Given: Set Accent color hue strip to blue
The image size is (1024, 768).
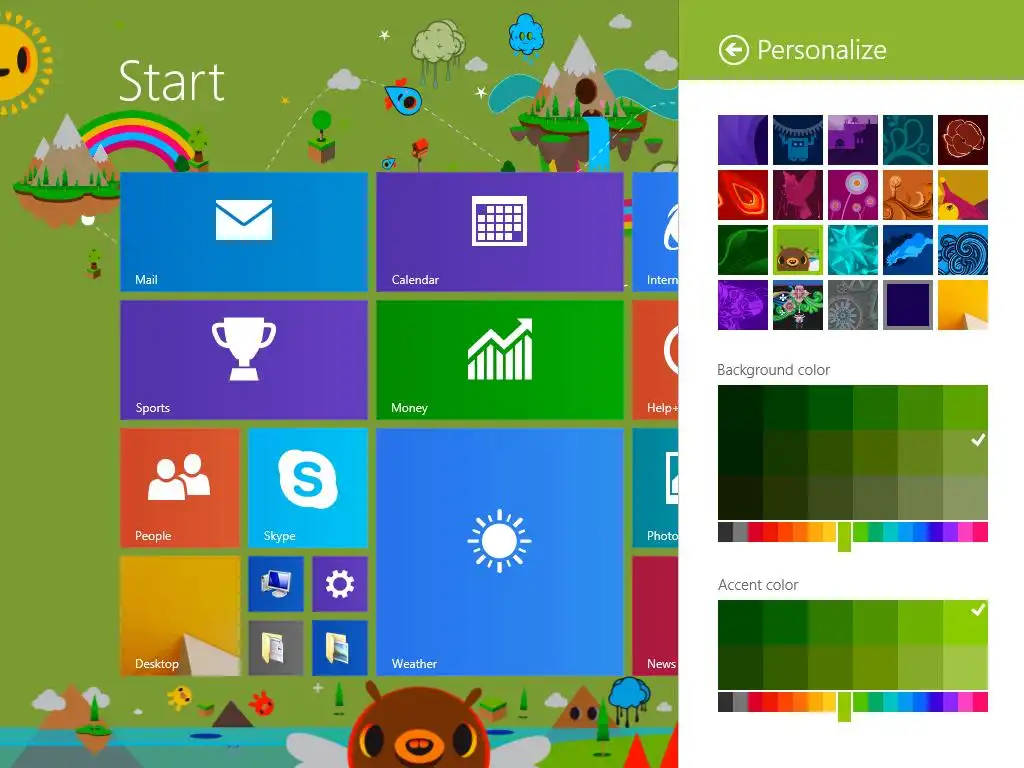Looking at the screenshot, I should [920, 702].
